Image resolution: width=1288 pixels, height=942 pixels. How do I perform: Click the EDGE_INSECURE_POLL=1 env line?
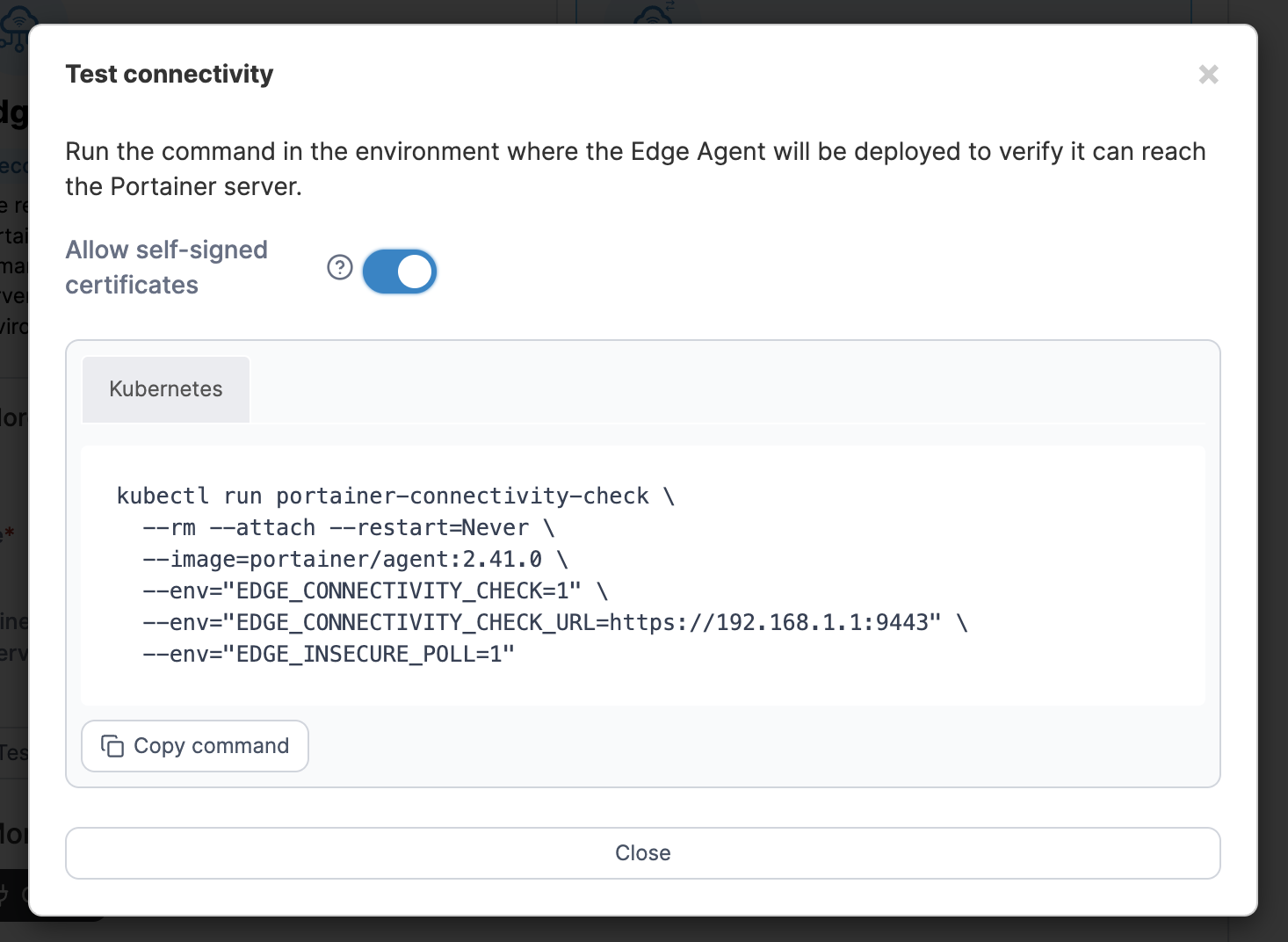coord(329,654)
